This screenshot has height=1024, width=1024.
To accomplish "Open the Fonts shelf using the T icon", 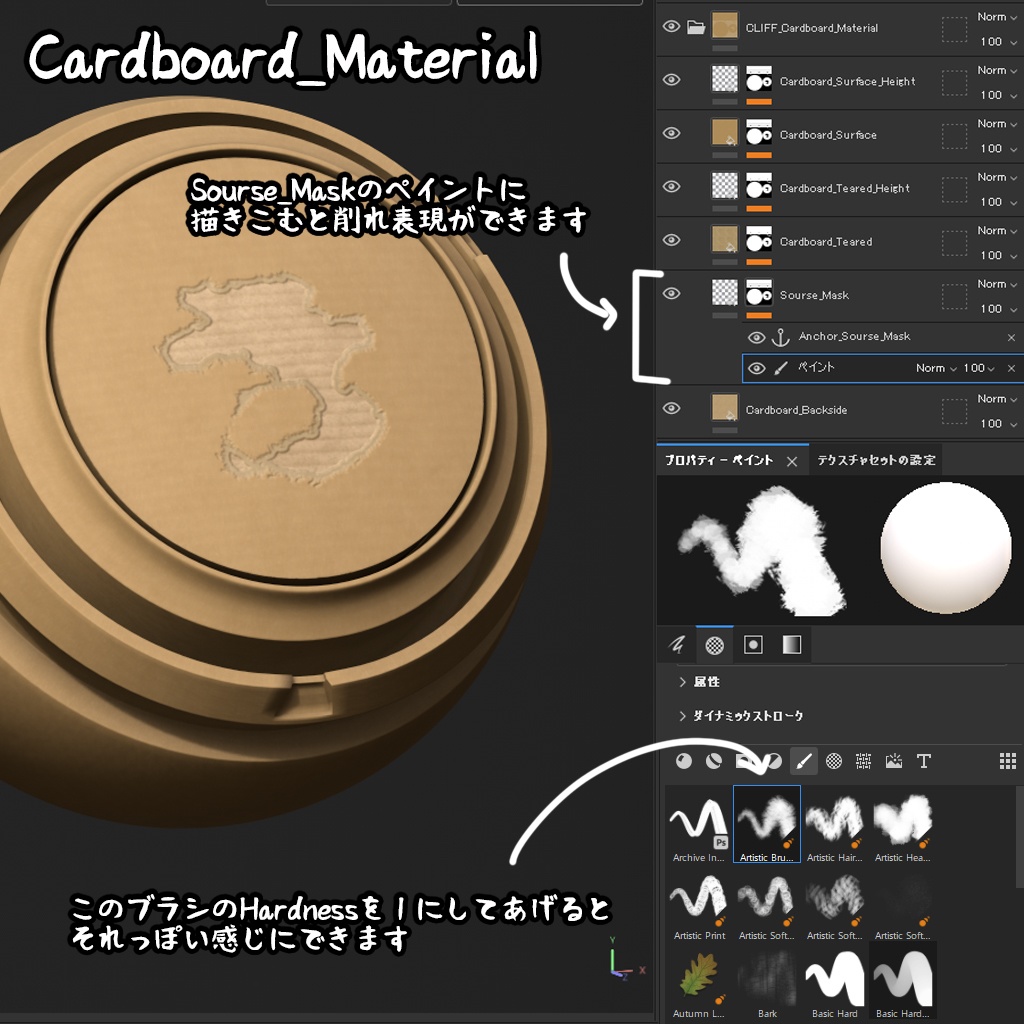I will click(924, 761).
